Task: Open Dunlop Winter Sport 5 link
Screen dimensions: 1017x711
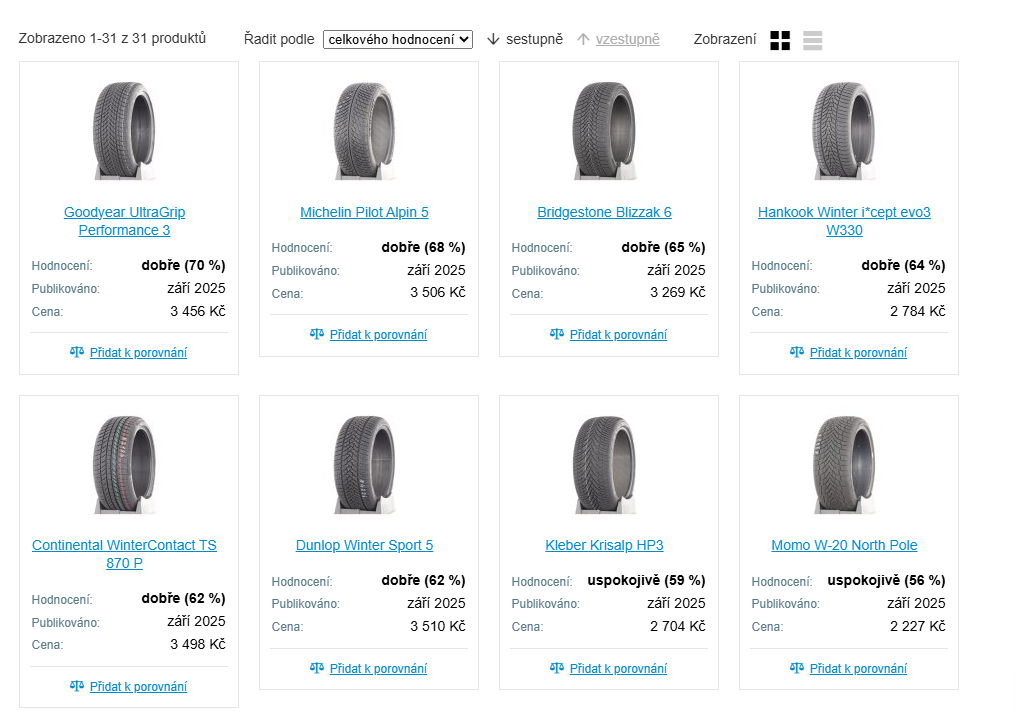Action: coord(364,545)
